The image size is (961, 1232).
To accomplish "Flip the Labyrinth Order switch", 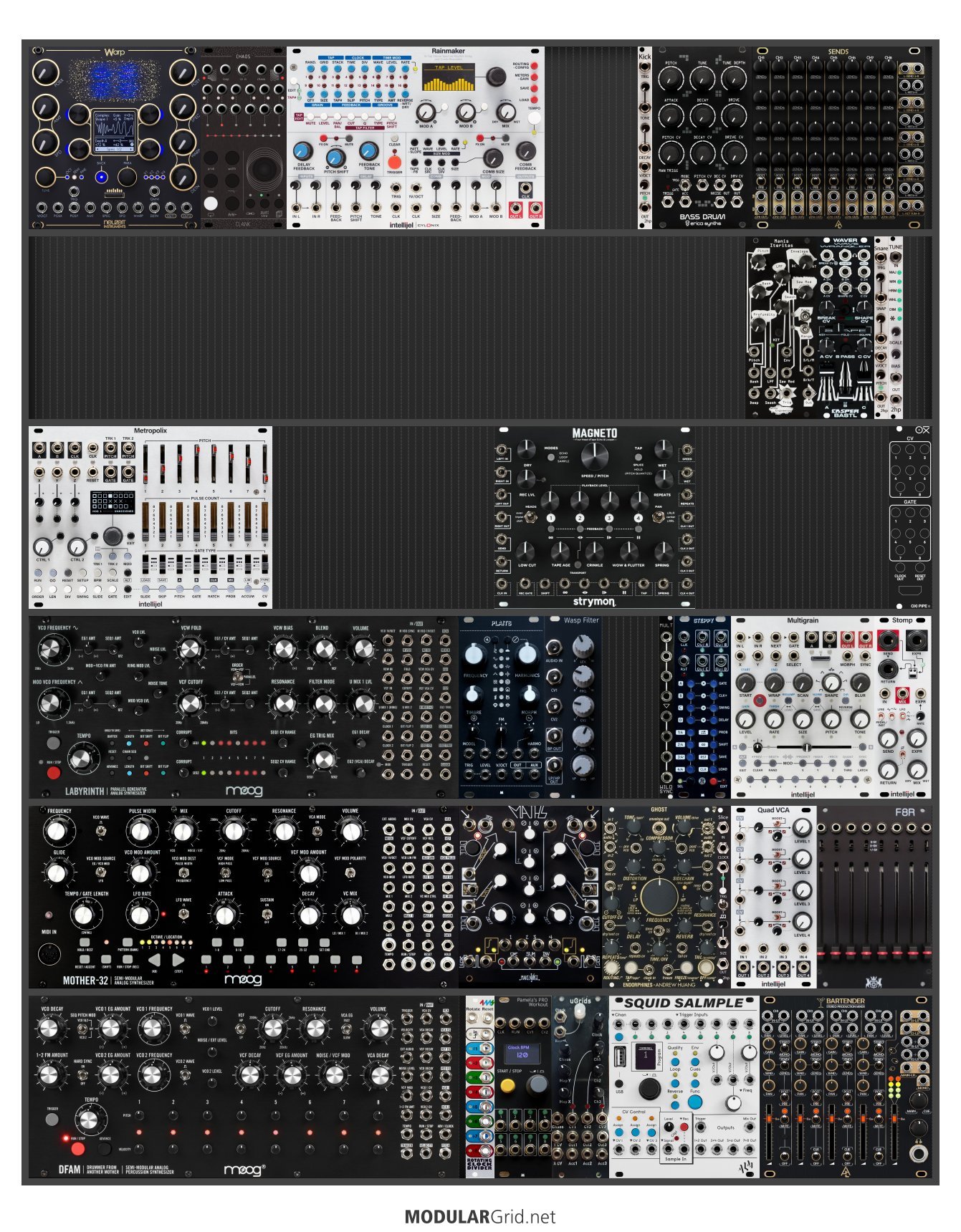I will tap(236, 677).
